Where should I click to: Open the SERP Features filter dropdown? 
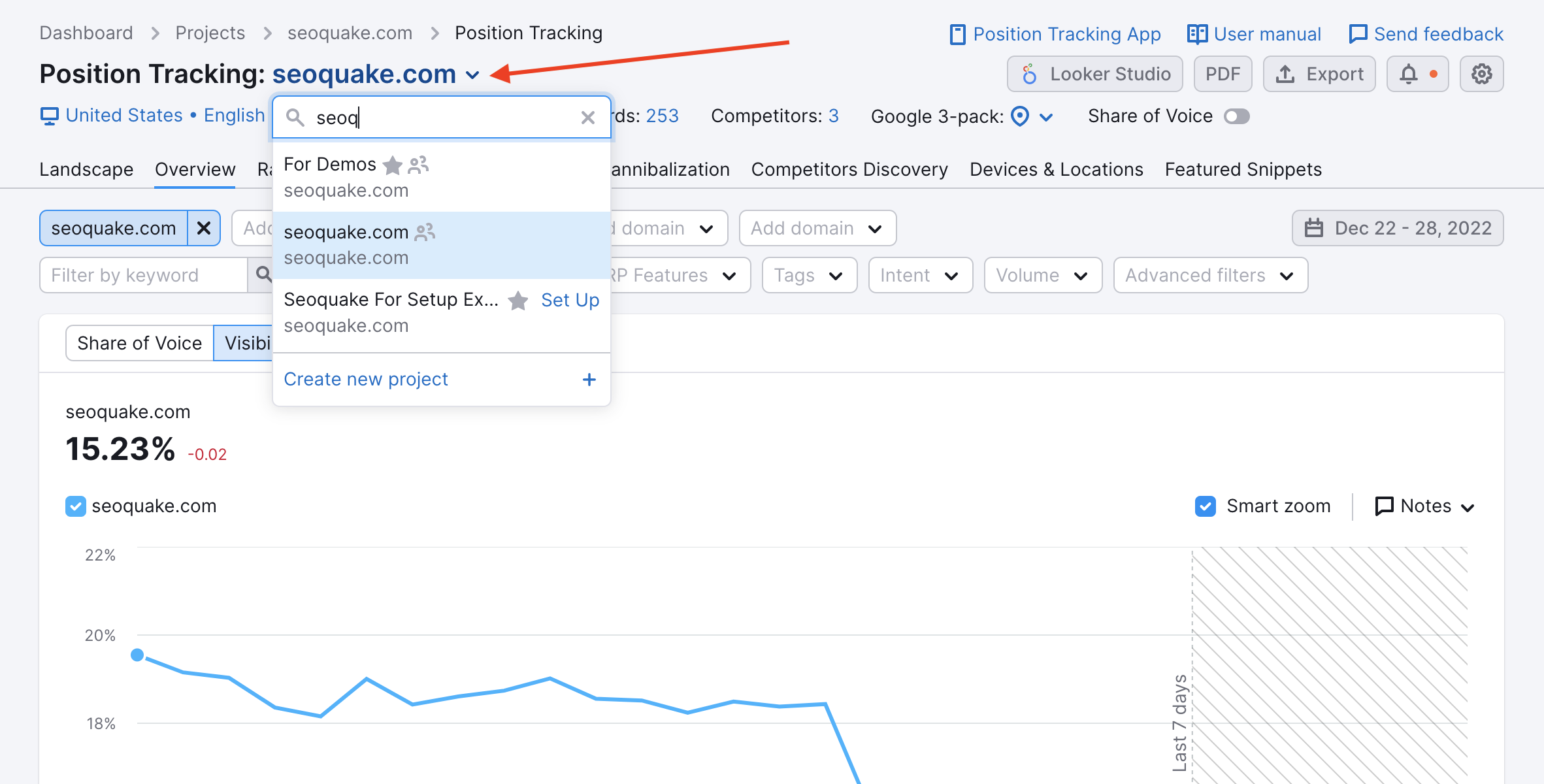[x=680, y=275]
